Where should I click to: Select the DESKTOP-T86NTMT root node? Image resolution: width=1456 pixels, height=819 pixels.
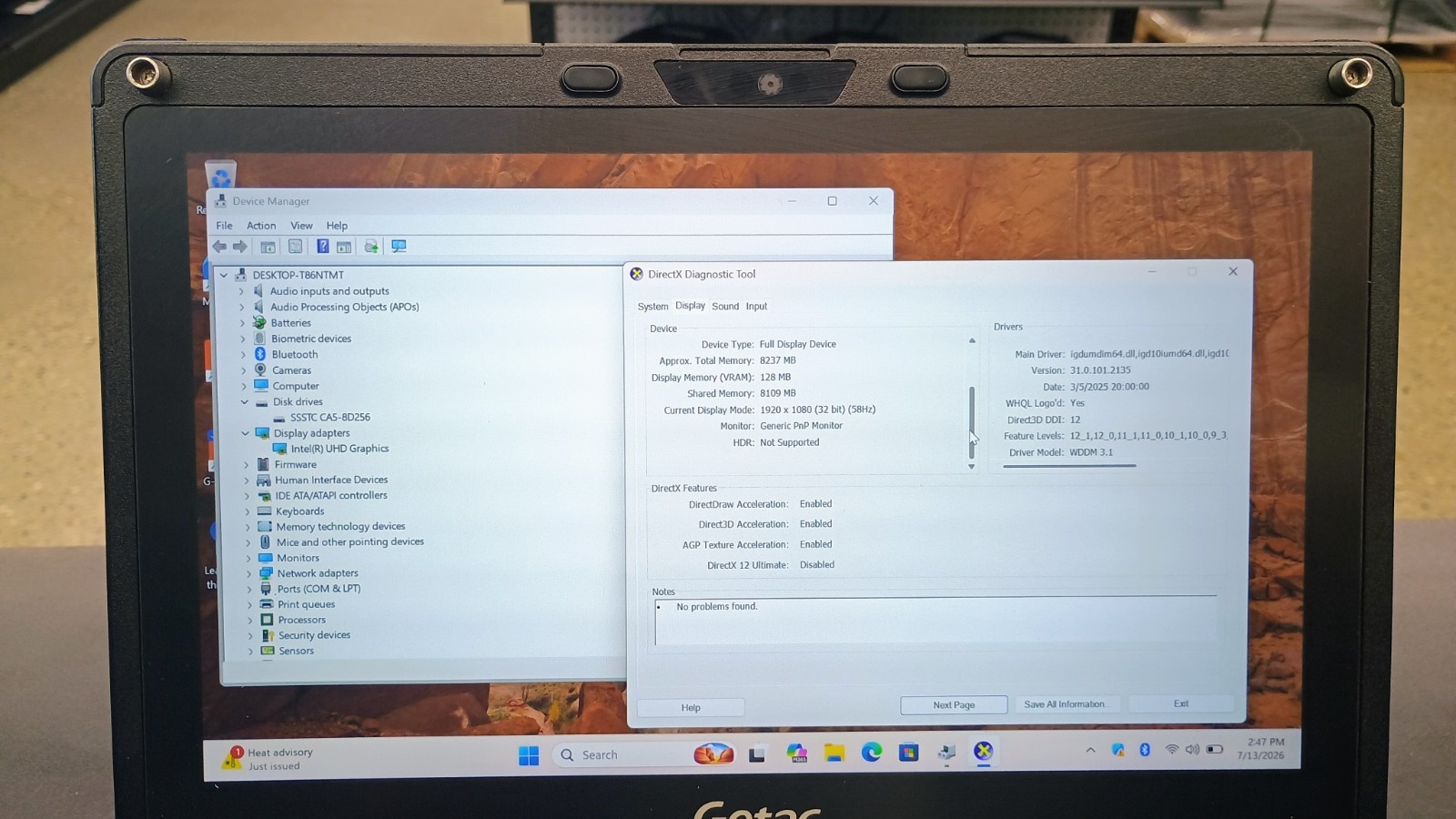298,275
